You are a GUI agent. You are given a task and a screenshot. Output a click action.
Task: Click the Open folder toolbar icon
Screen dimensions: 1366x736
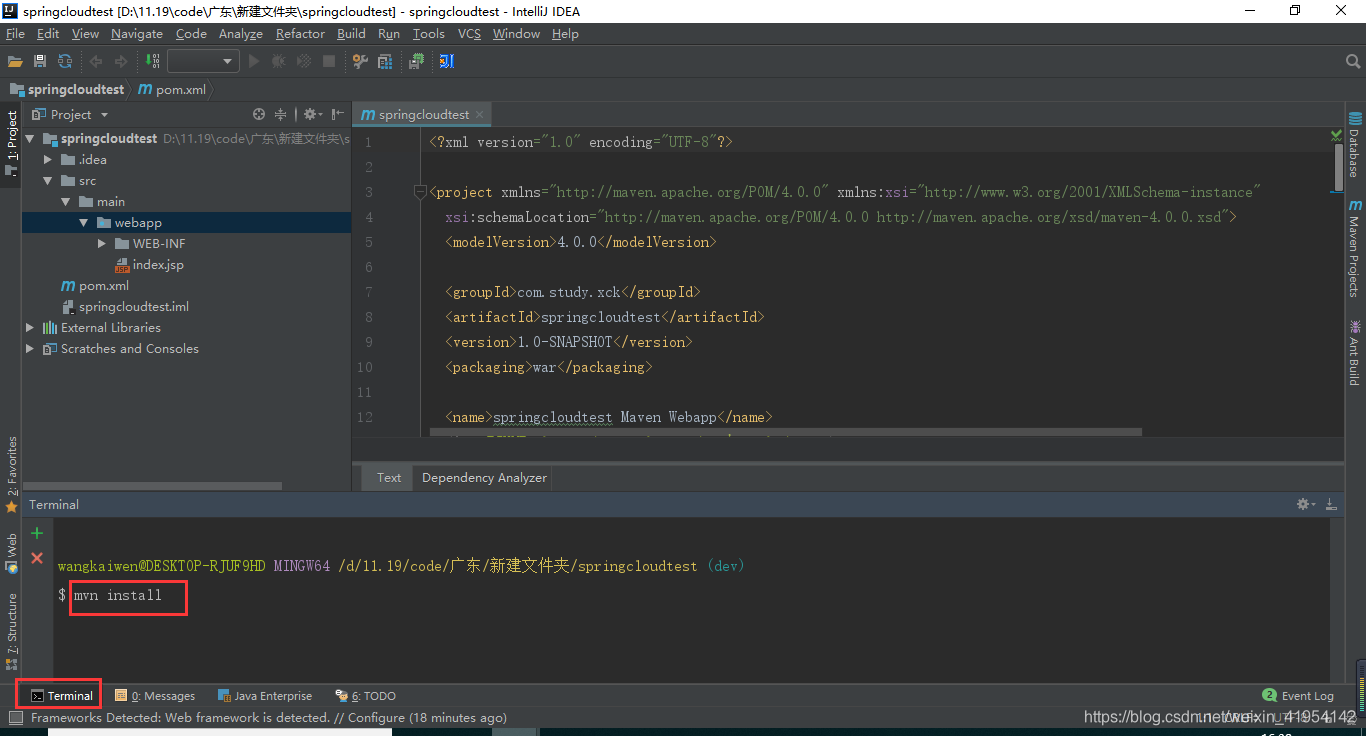(x=15, y=62)
